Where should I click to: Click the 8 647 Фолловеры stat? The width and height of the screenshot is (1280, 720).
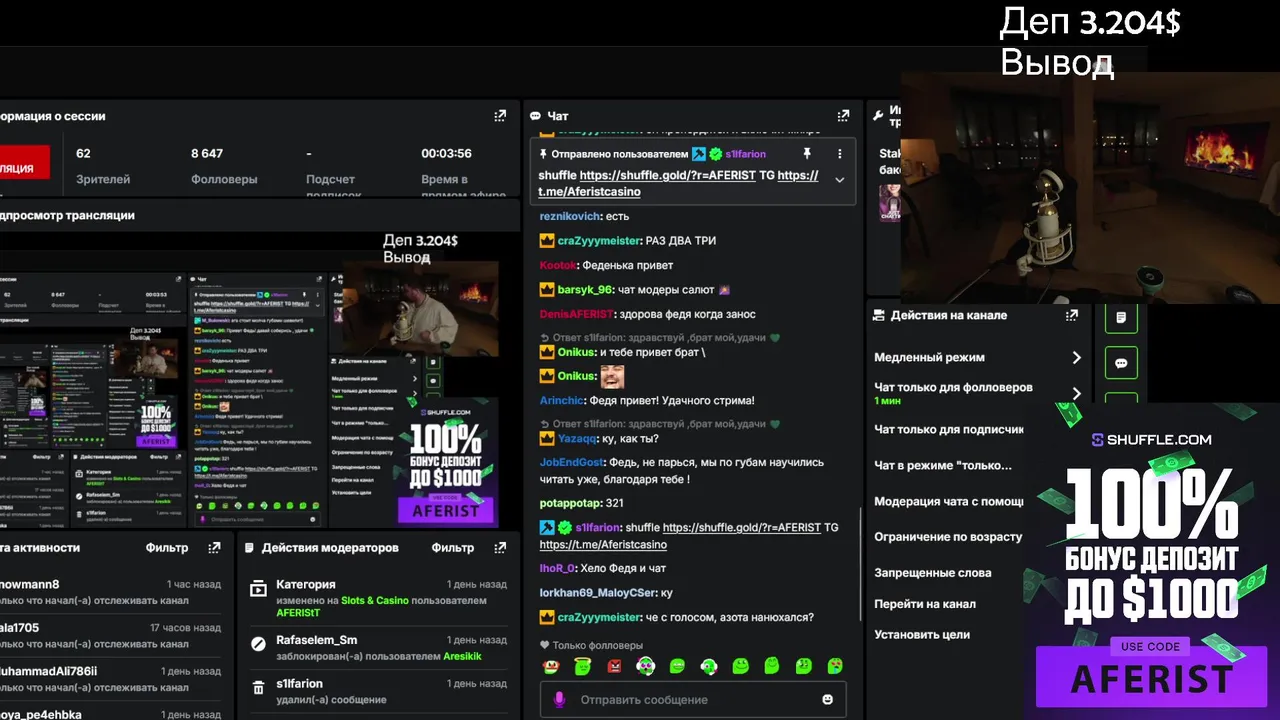point(224,166)
